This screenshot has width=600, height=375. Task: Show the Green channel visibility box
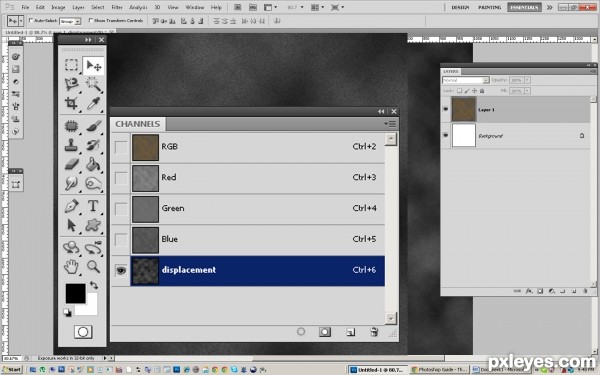(121, 209)
